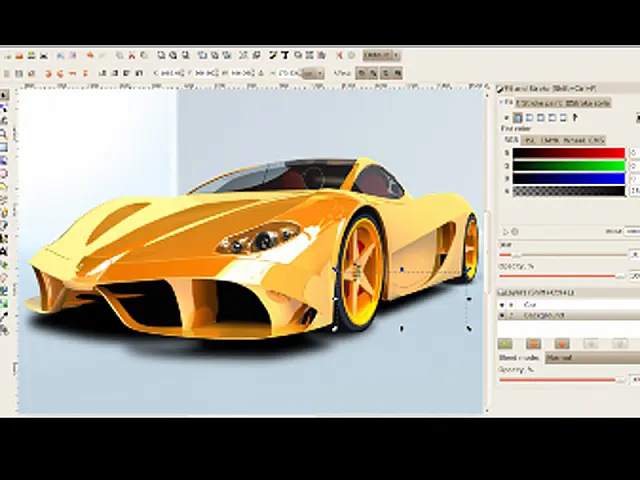Create a new document with the toolbar icon
This screenshot has width=640, height=480.
click(8, 56)
